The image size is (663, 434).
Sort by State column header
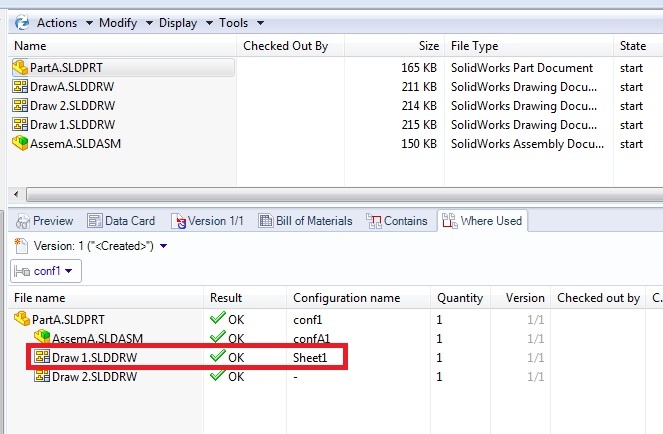(638, 46)
